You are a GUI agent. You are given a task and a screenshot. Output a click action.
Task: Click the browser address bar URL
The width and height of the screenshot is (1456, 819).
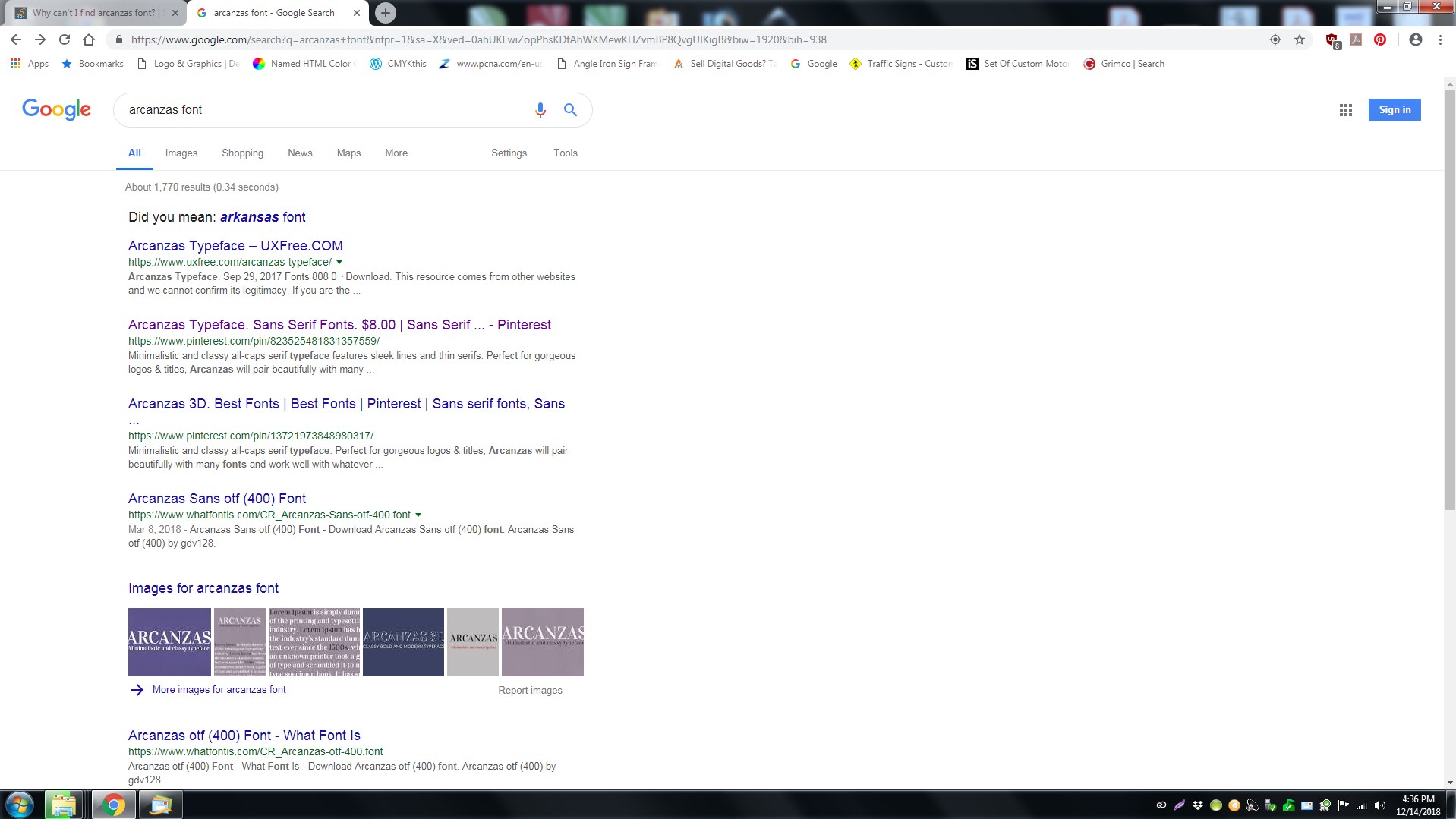point(478,39)
